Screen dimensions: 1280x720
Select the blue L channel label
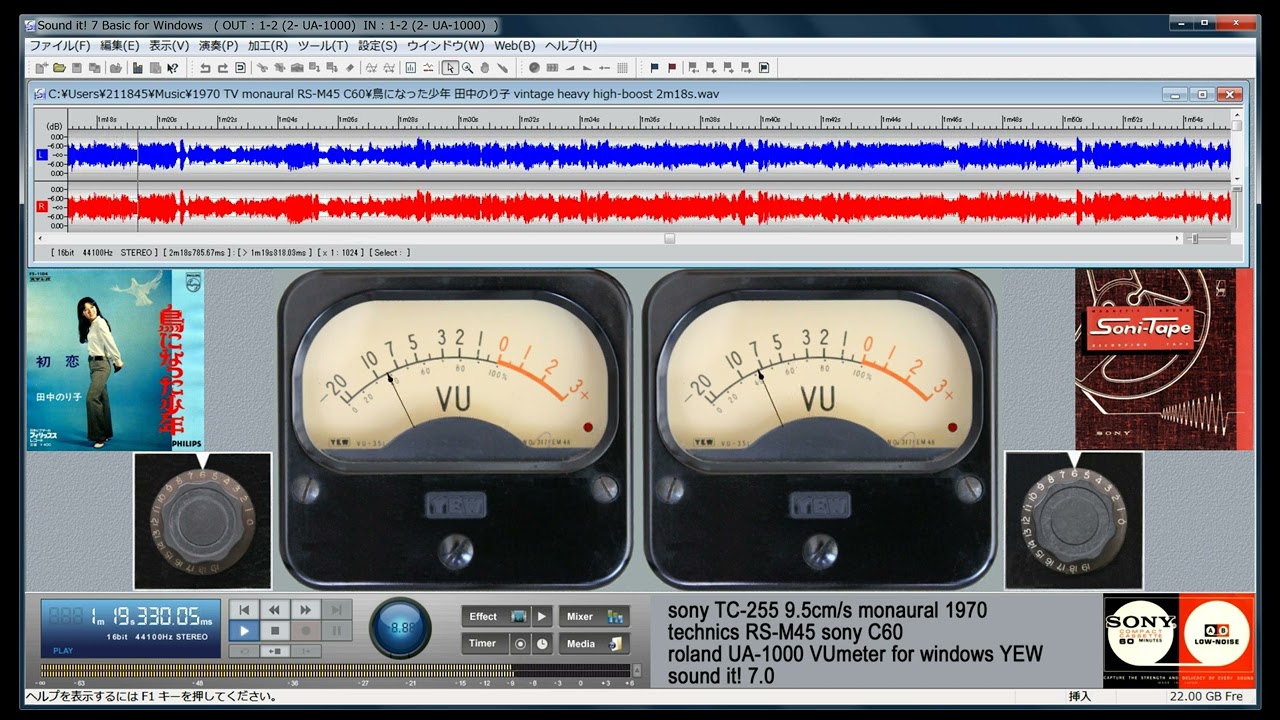(42, 155)
